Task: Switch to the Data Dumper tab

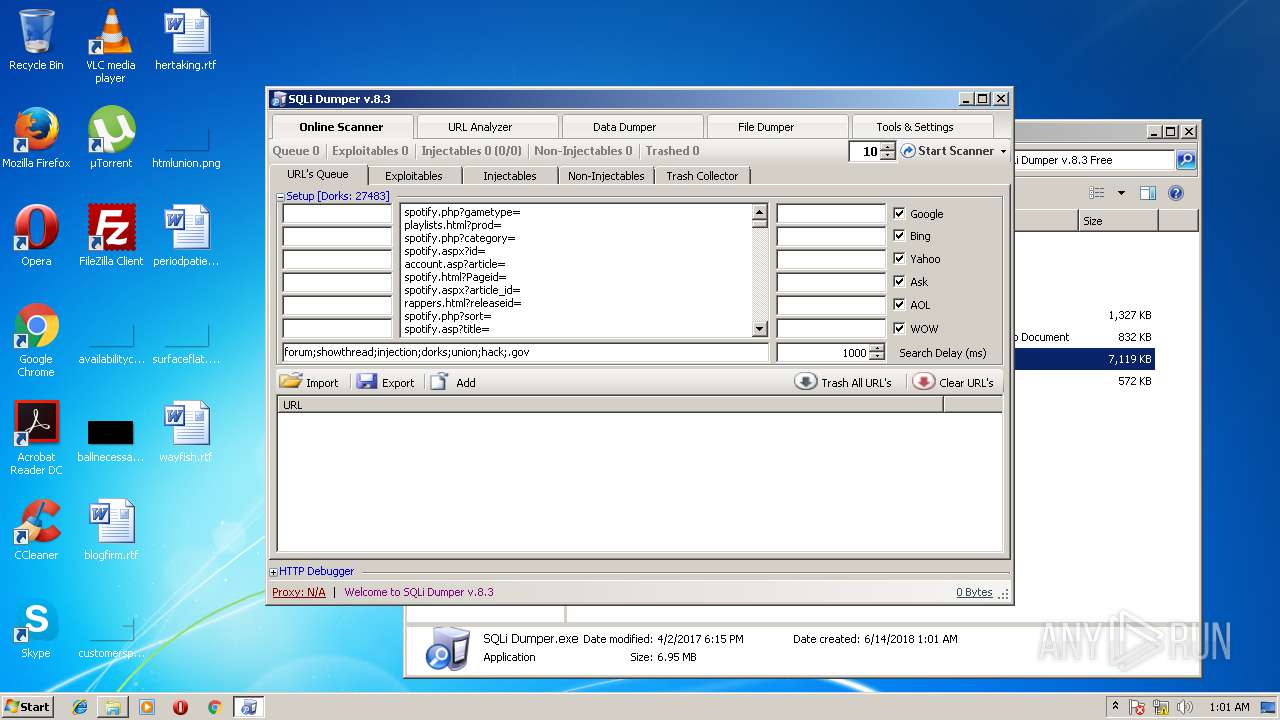Action: [x=624, y=127]
